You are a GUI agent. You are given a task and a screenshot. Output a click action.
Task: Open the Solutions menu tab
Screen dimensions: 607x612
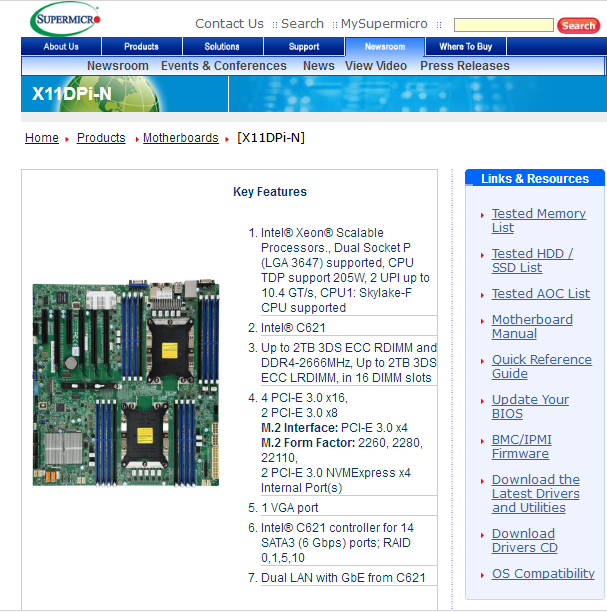click(222, 46)
